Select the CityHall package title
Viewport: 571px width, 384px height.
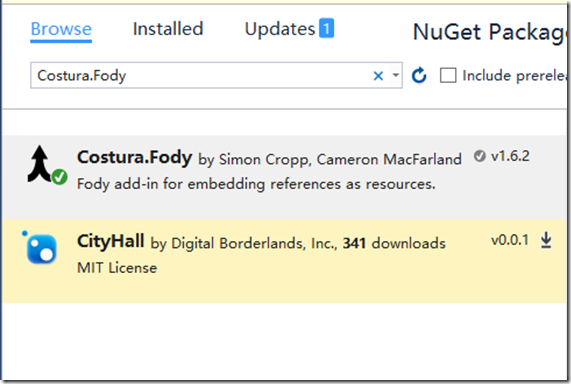point(111,241)
